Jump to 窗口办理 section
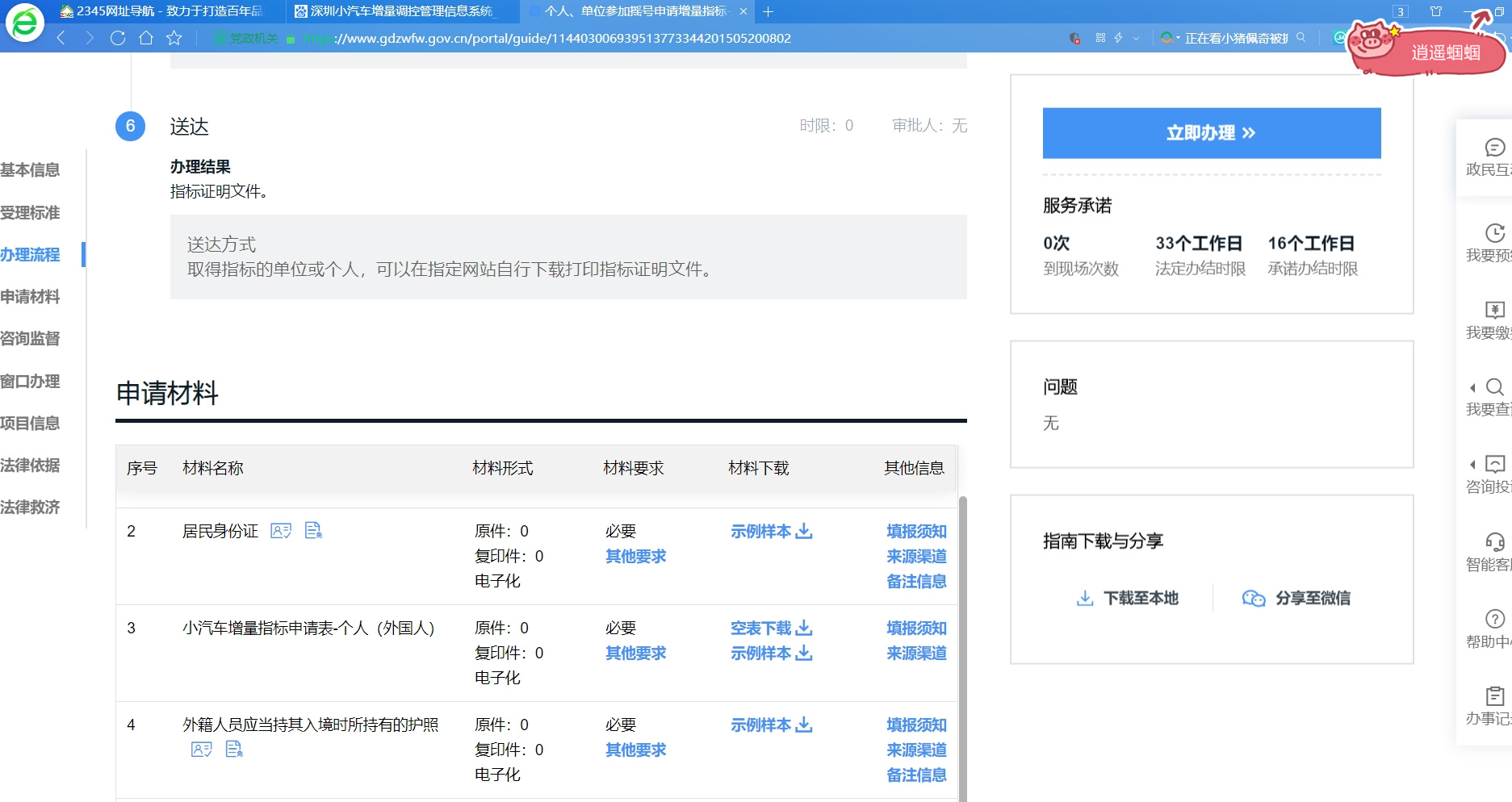The image size is (1512, 802). tap(30, 382)
